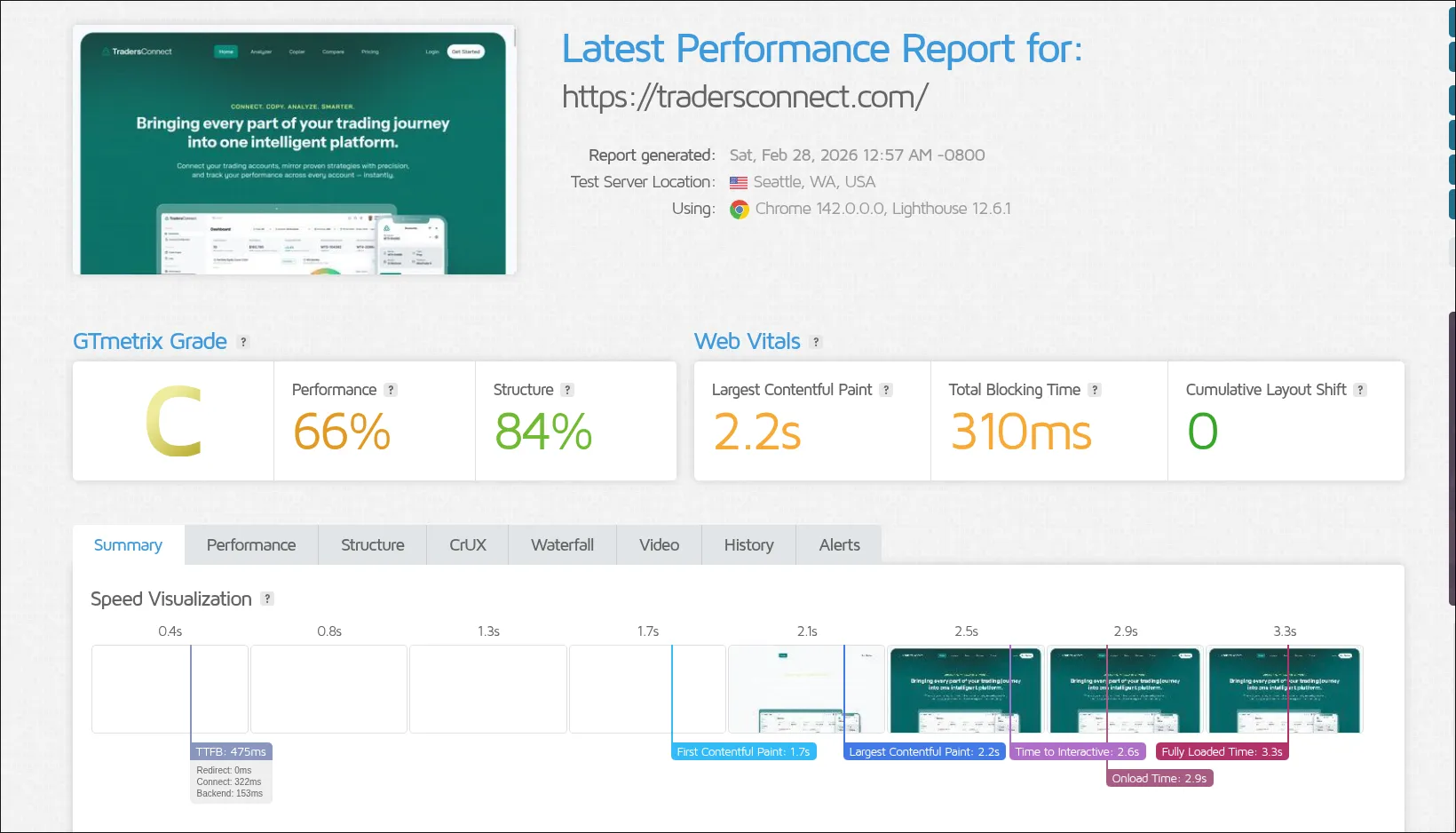Click the First Contentful Paint 1.7s label
The width and height of the screenshot is (1456, 833).
point(743,751)
